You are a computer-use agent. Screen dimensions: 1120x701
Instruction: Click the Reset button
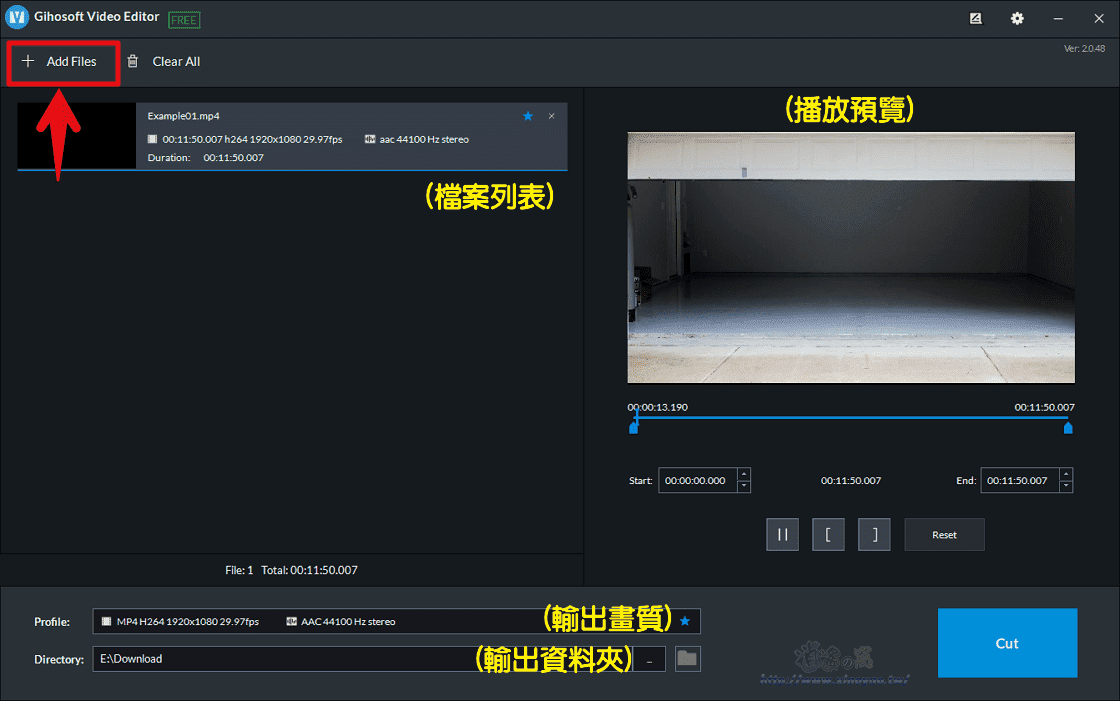click(944, 534)
